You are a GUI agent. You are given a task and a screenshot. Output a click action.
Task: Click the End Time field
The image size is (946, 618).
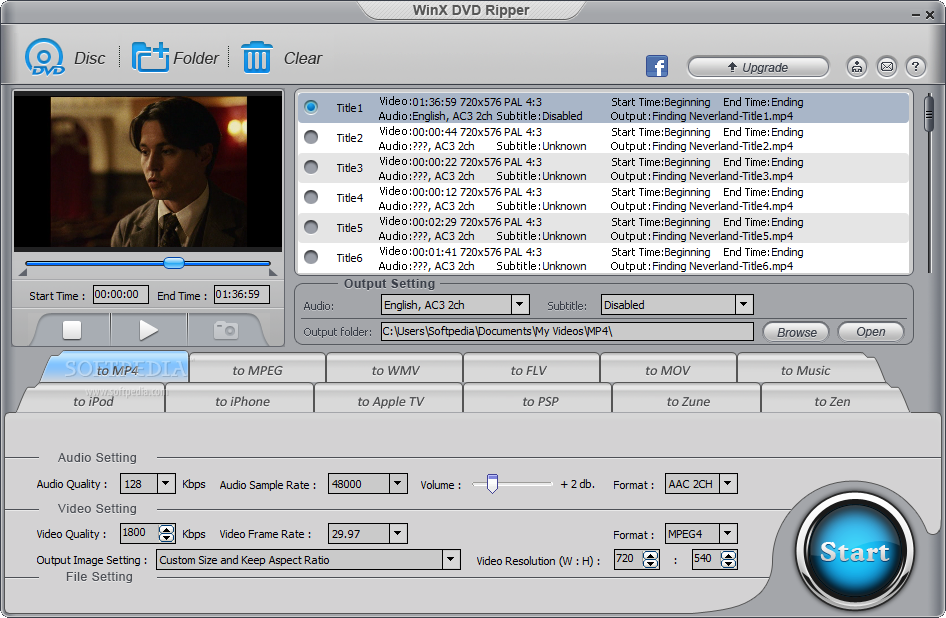(241, 295)
